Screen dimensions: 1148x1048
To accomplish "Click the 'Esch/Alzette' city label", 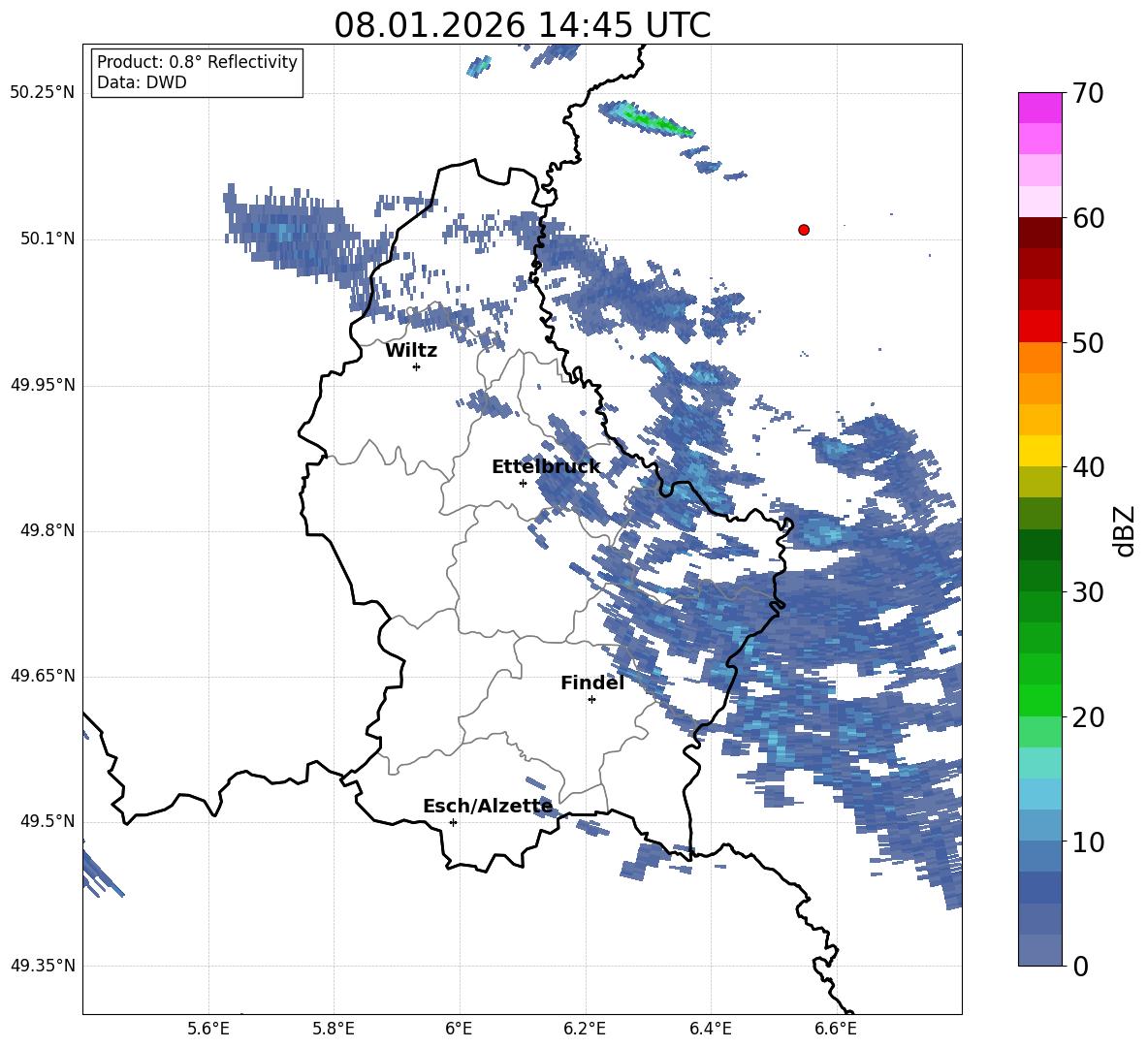I will click(488, 807).
